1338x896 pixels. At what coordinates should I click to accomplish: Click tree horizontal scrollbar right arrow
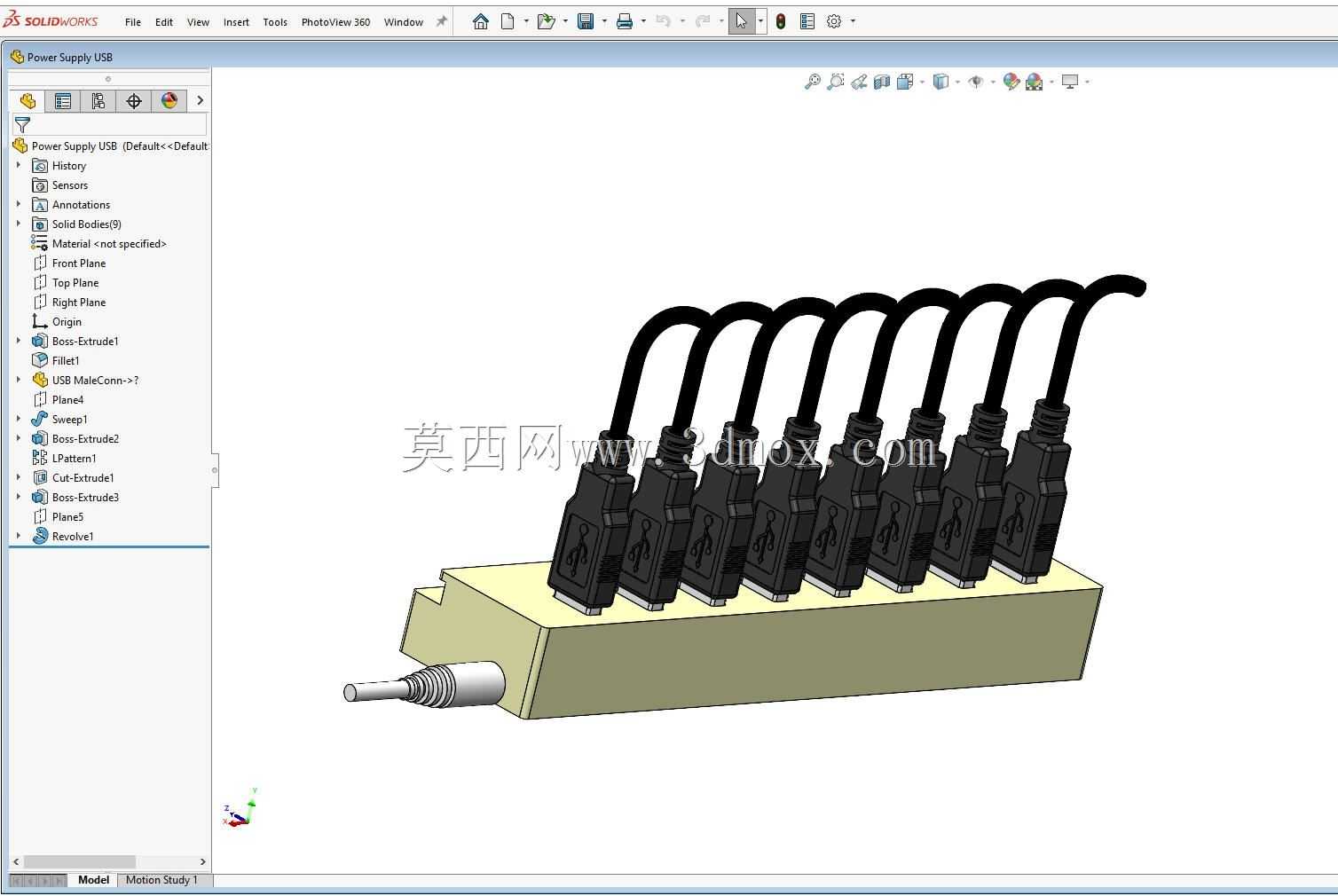[202, 861]
